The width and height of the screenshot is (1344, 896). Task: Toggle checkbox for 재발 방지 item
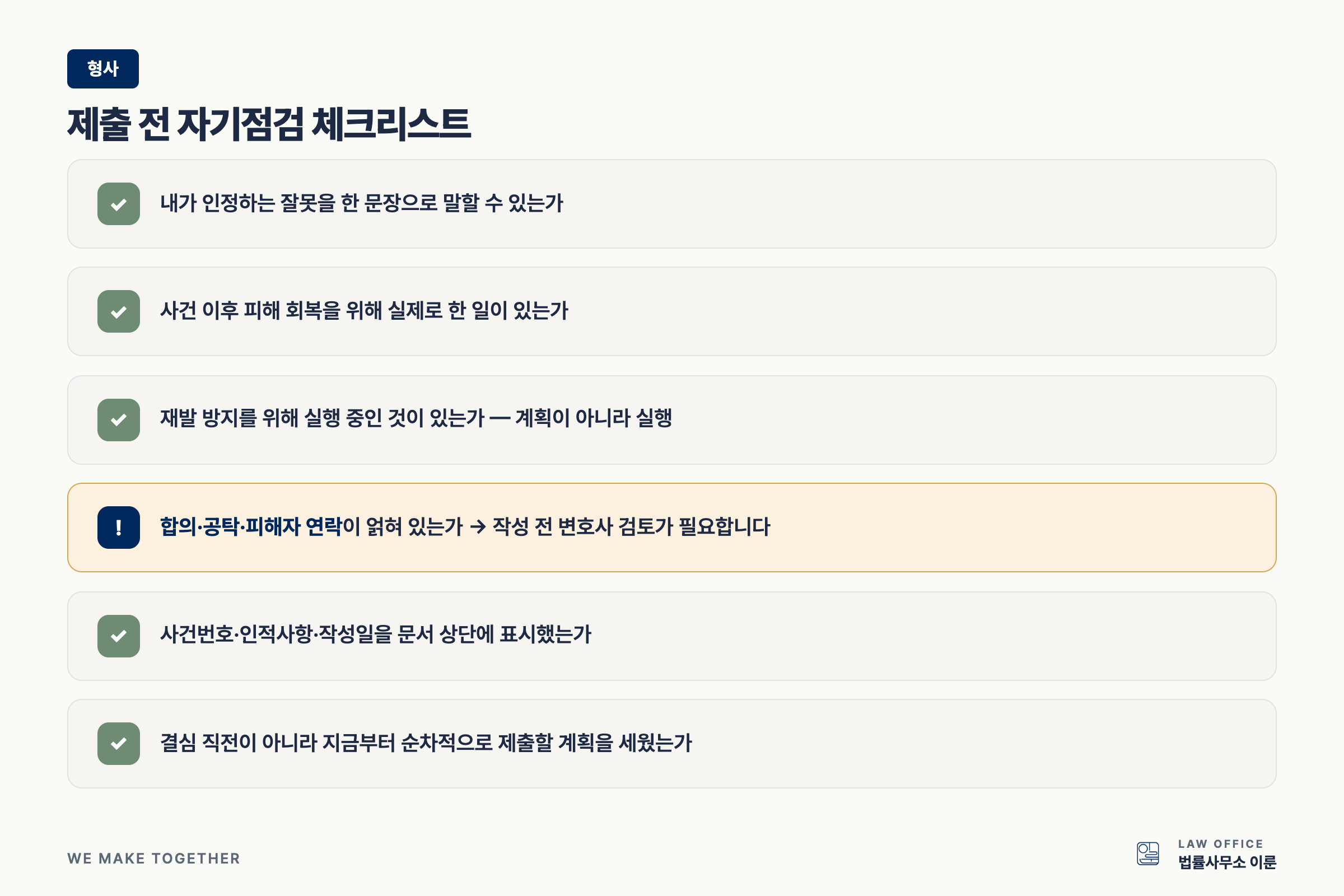coord(119,420)
